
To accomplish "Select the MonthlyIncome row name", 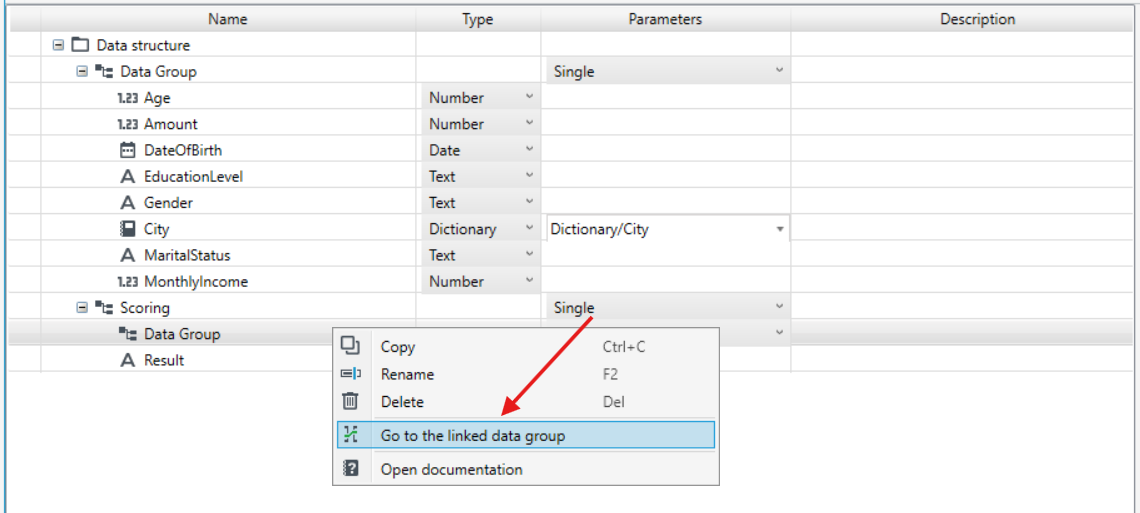I will pyautogui.click(x=196, y=281).
